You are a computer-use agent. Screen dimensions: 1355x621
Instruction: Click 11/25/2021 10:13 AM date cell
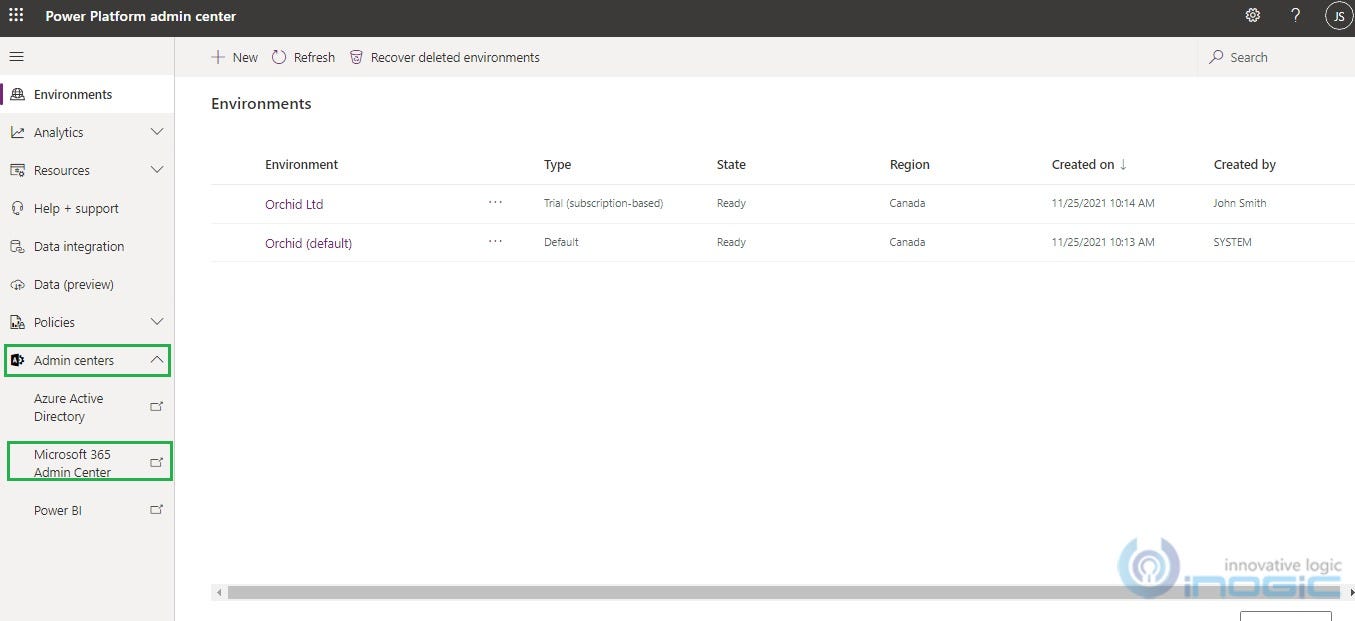tap(1103, 242)
